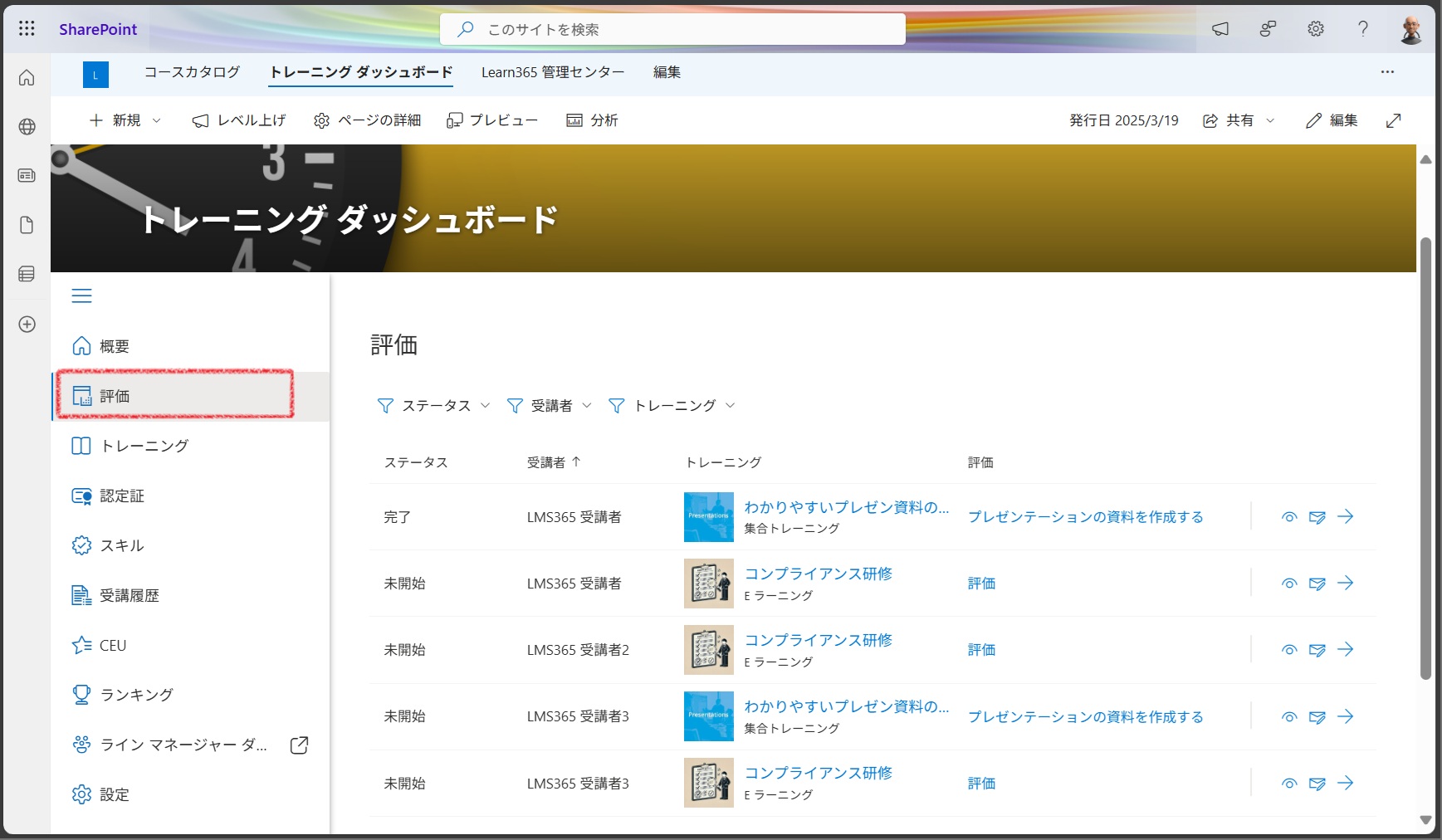This screenshot has width=1442, height=840.
Task: Click the mail icon for 未開始 LMS365 受講者 row
Action: [1317, 584]
